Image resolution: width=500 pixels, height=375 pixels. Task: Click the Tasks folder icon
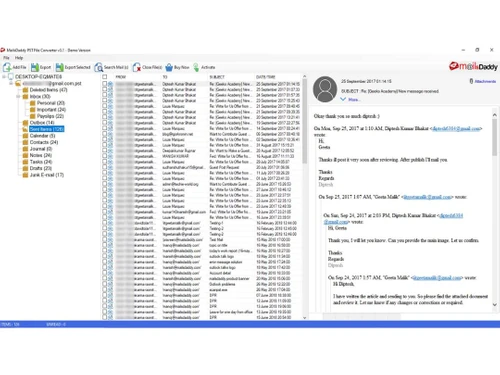click(25, 162)
